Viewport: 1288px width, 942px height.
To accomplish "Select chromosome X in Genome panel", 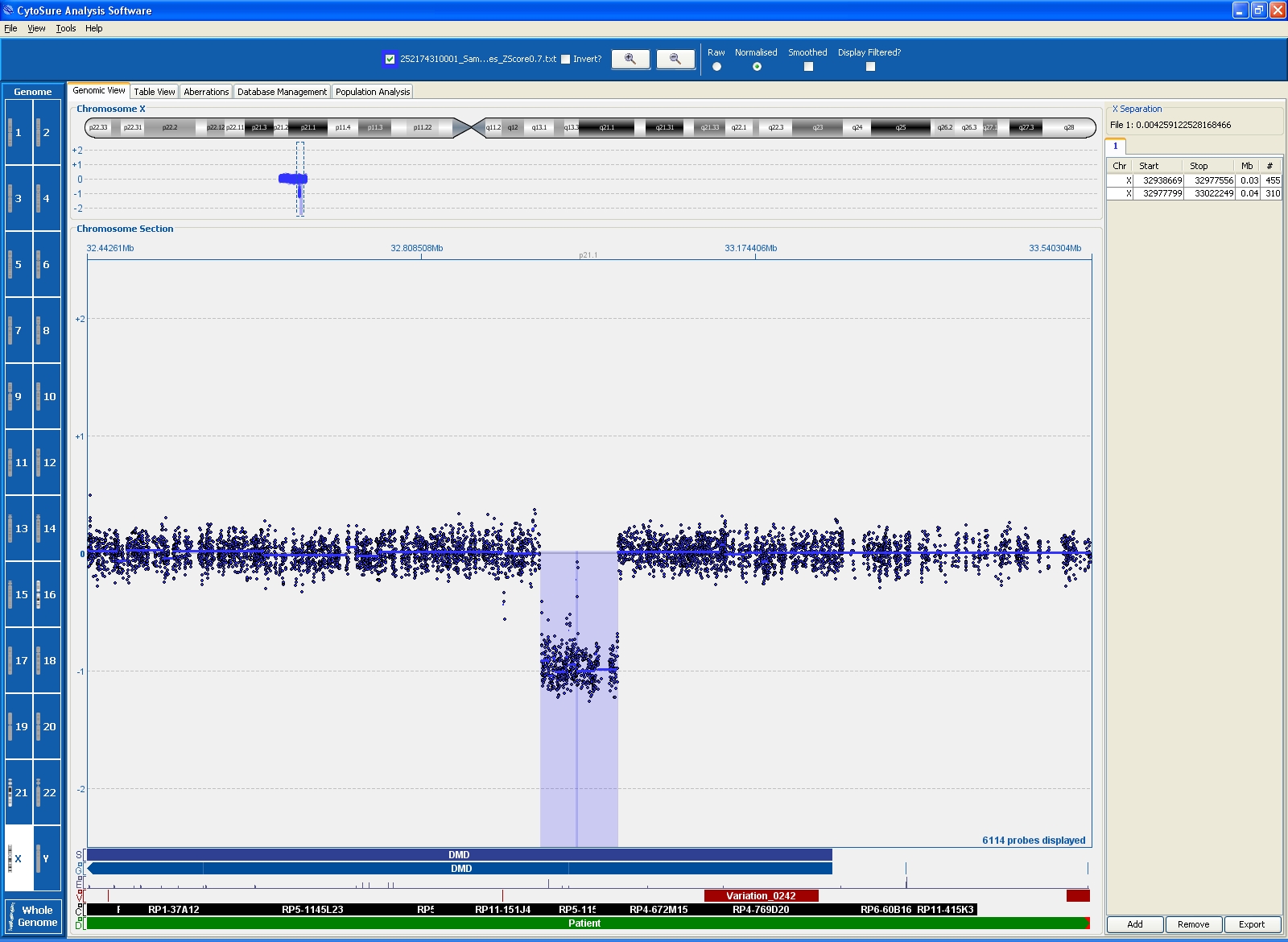I will tap(19, 858).
